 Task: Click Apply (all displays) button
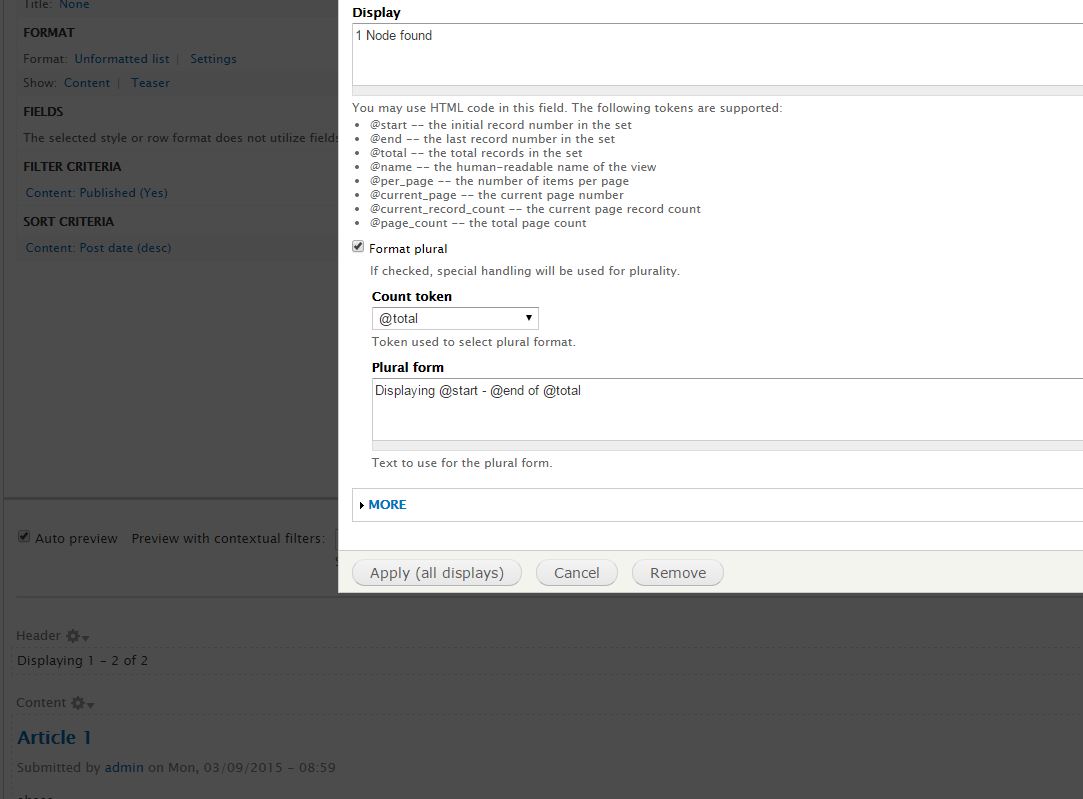click(x=436, y=572)
